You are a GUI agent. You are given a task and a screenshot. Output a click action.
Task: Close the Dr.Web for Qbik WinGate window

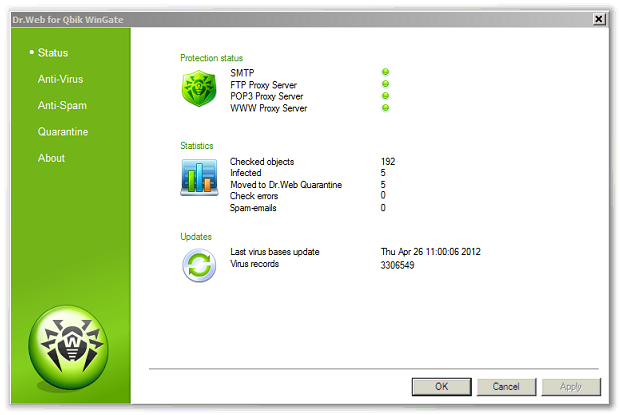point(599,19)
